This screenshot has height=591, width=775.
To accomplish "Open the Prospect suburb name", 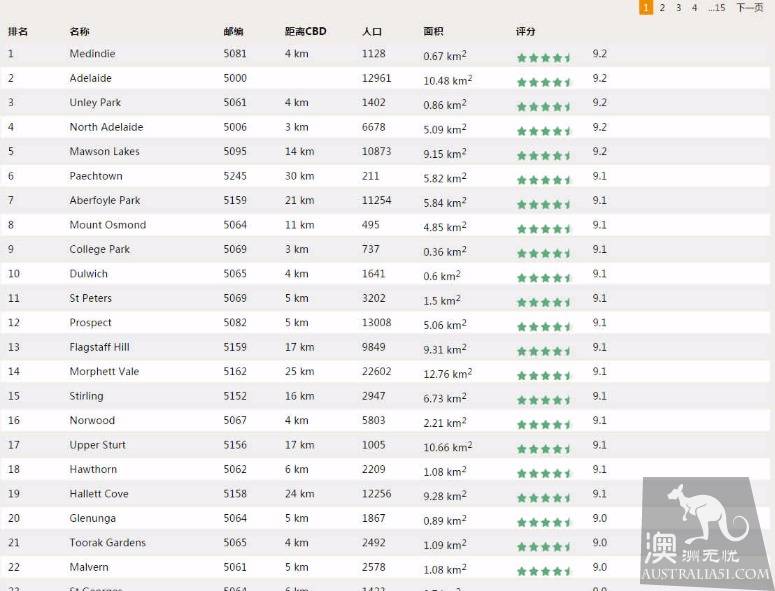I will click(x=90, y=323).
